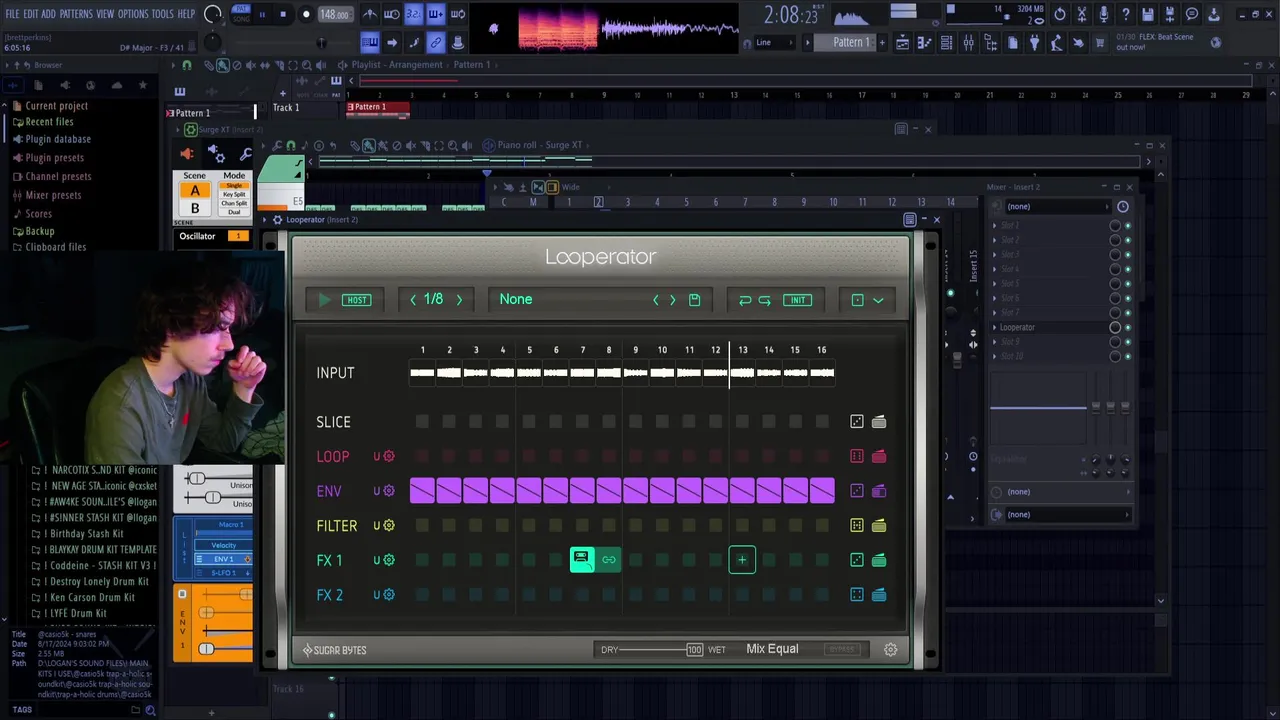Open the FILE menu
Image resolution: width=1280 pixels, height=720 pixels.
(x=13, y=14)
